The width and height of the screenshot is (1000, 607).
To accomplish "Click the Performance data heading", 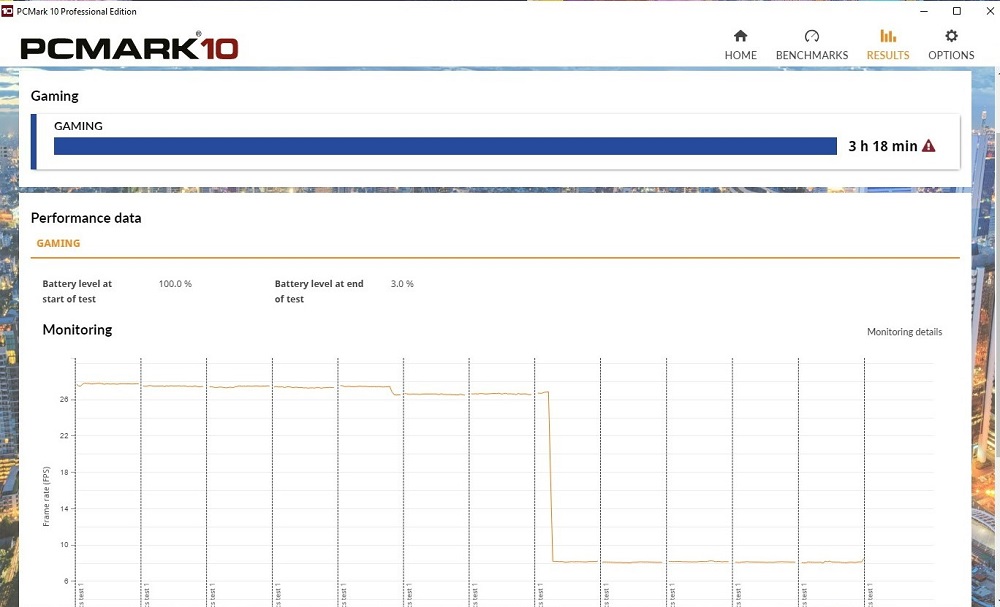I will point(86,218).
